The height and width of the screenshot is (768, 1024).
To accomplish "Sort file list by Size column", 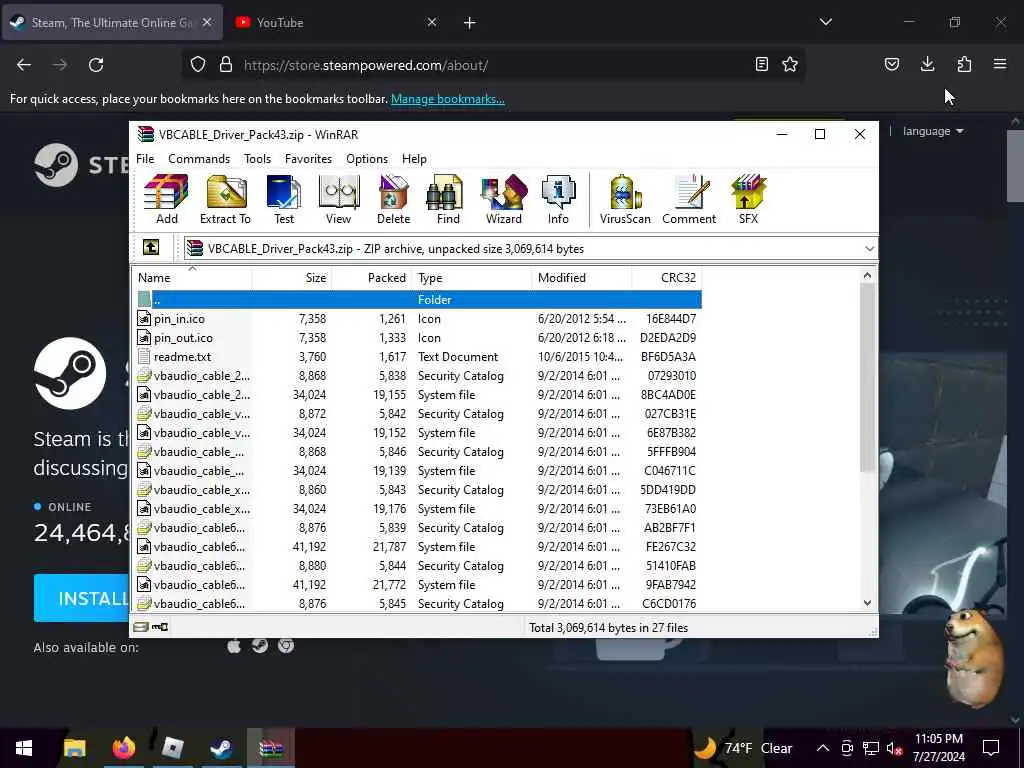I will (291, 278).
